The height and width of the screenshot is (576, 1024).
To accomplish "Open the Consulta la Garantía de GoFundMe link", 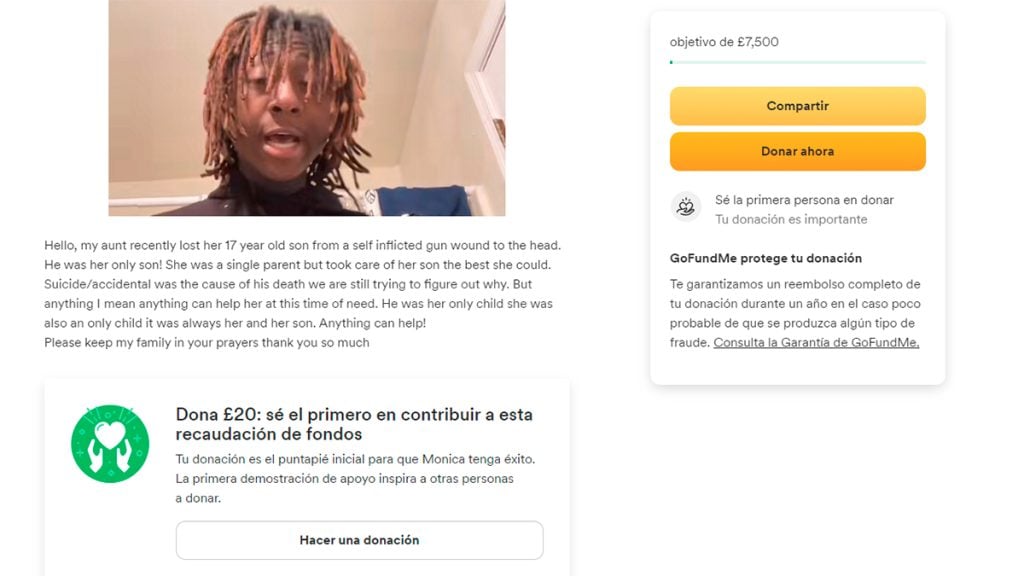I will (x=816, y=342).
